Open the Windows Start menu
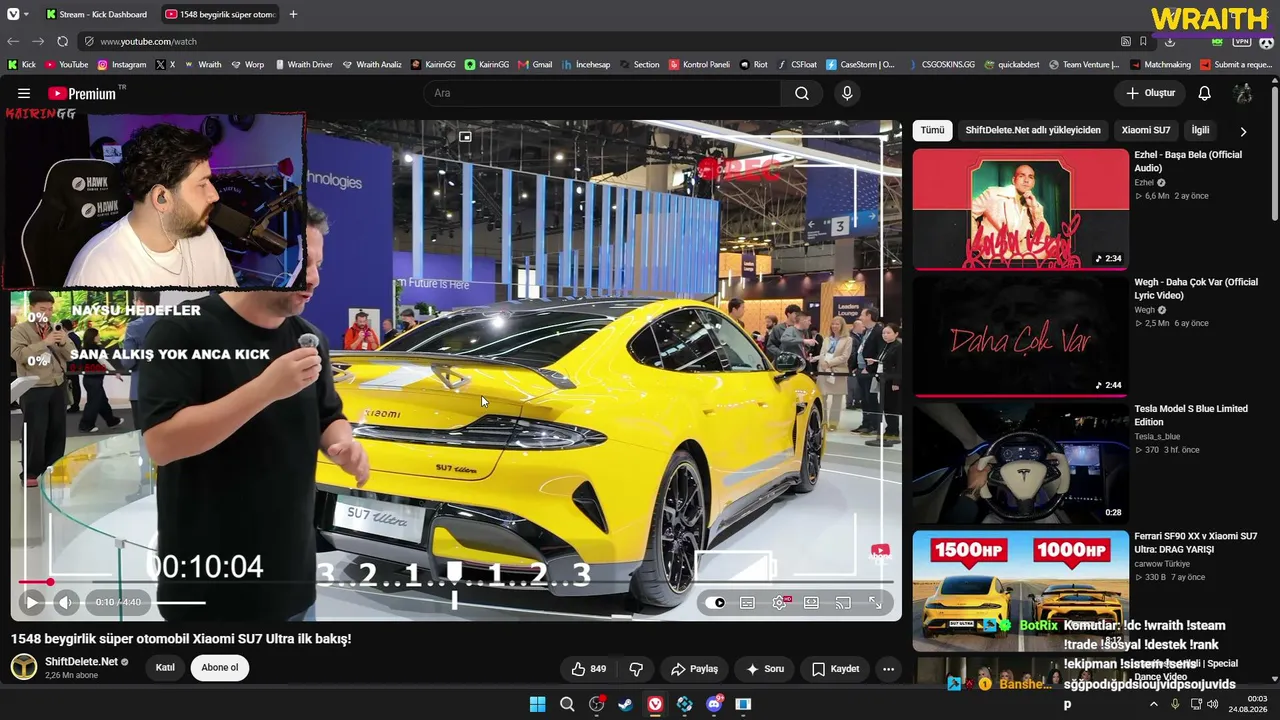This screenshot has width=1280, height=720. [x=537, y=704]
